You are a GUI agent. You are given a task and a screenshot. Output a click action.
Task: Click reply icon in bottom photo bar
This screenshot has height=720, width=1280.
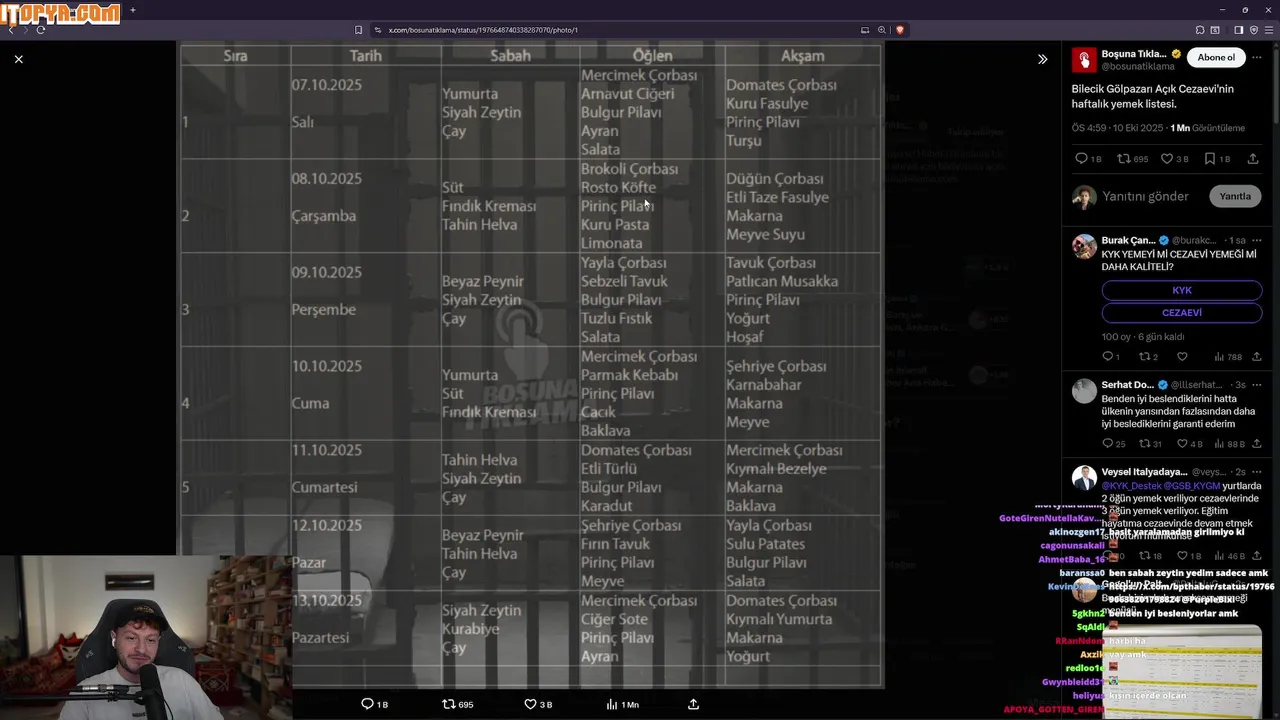(367, 704)
